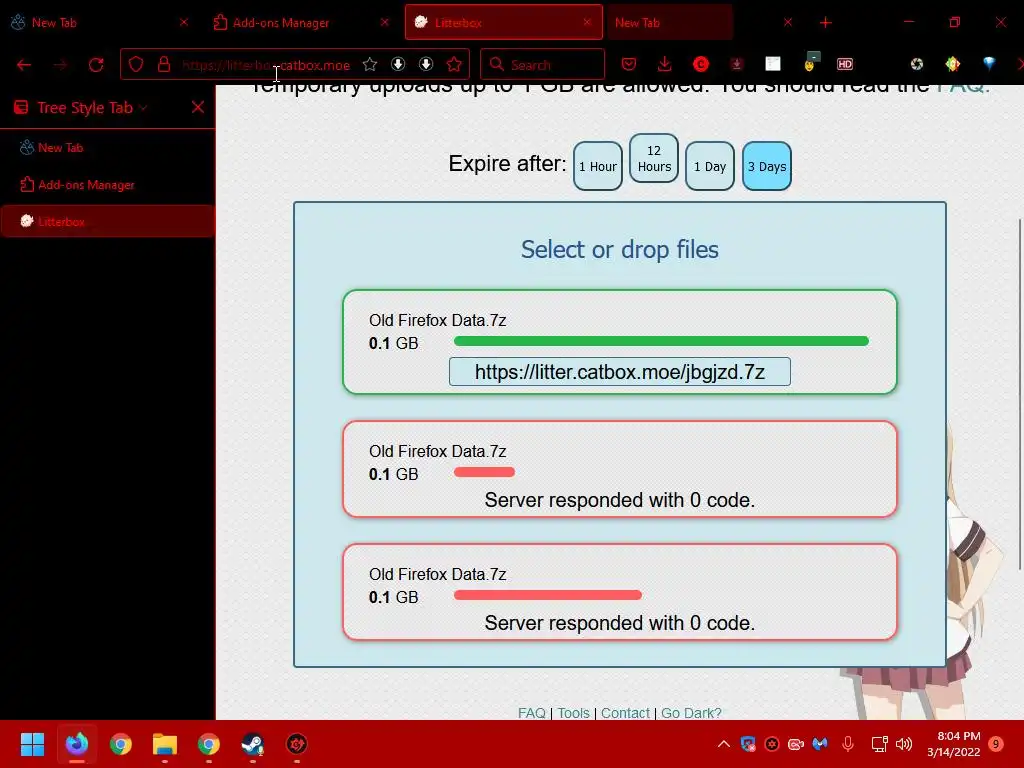Open the Tree Style Tab sidebar switcher dropdown
1024x768 pixels.
(143, 108)
